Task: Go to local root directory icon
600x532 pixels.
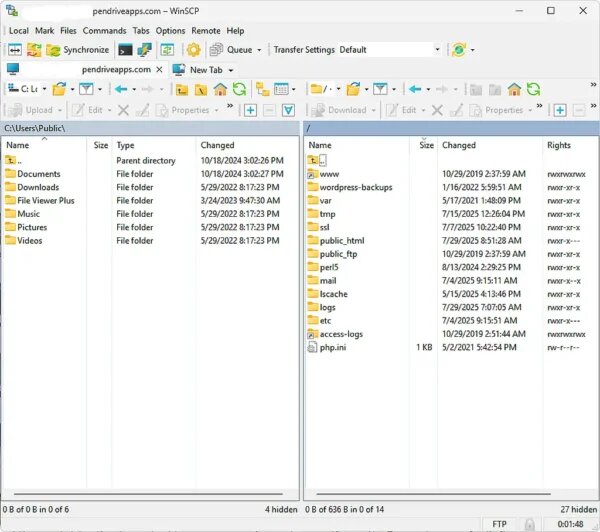Action: [201, 90]
